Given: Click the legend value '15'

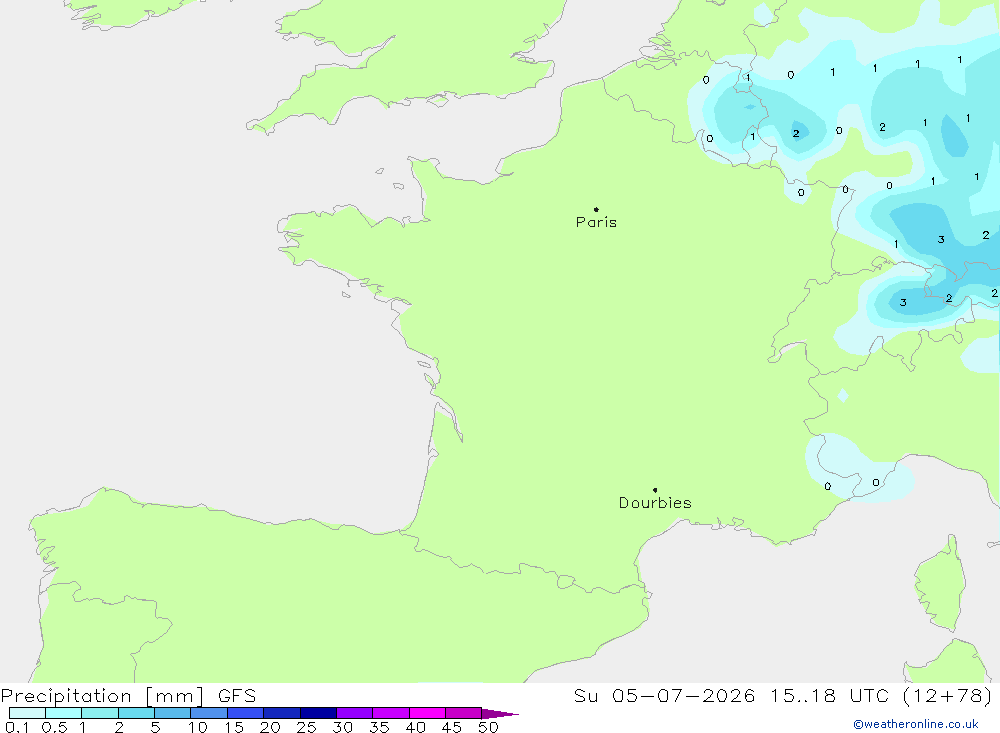Looking at the screenshot, I should click(x=234, y=727).
